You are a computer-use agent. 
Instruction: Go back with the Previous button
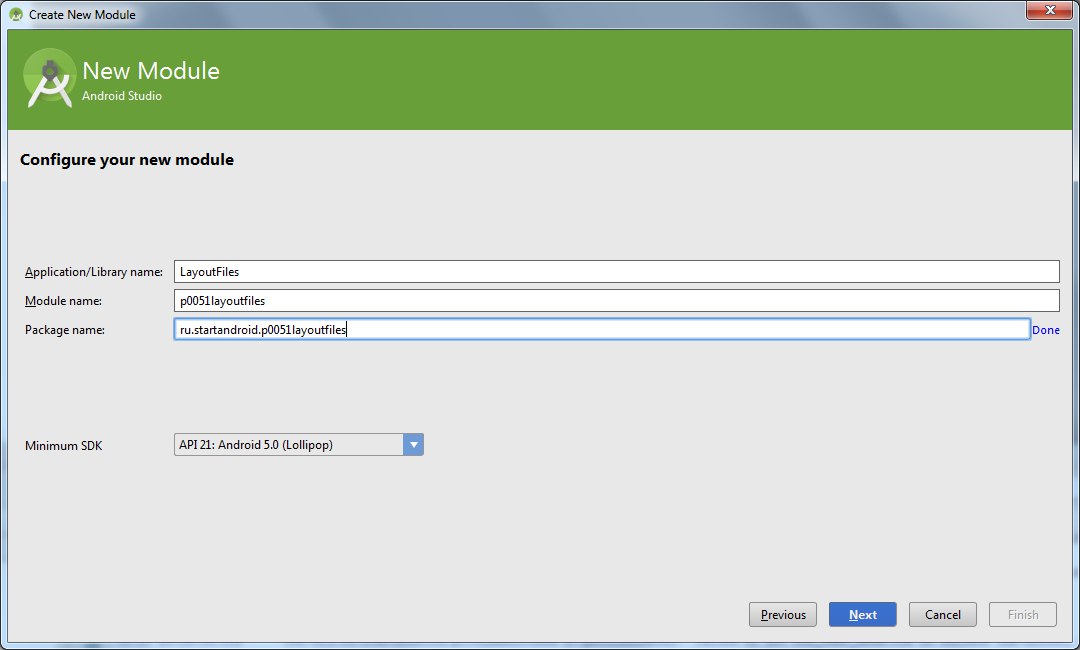(x=782, y=614)
